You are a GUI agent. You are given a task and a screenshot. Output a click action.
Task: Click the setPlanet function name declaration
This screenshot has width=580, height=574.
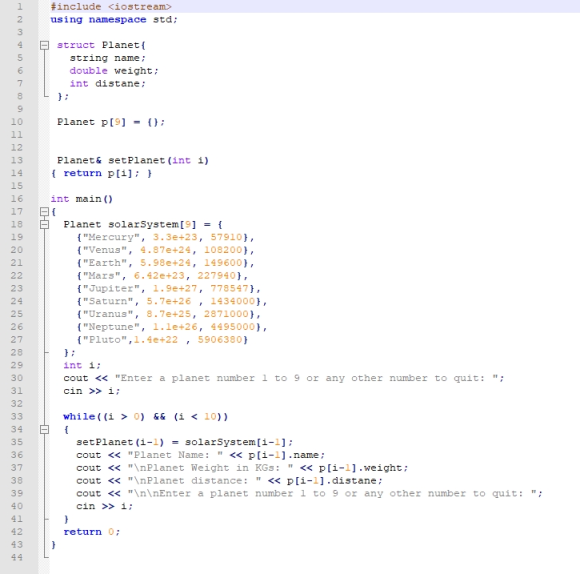click(136, 161)
